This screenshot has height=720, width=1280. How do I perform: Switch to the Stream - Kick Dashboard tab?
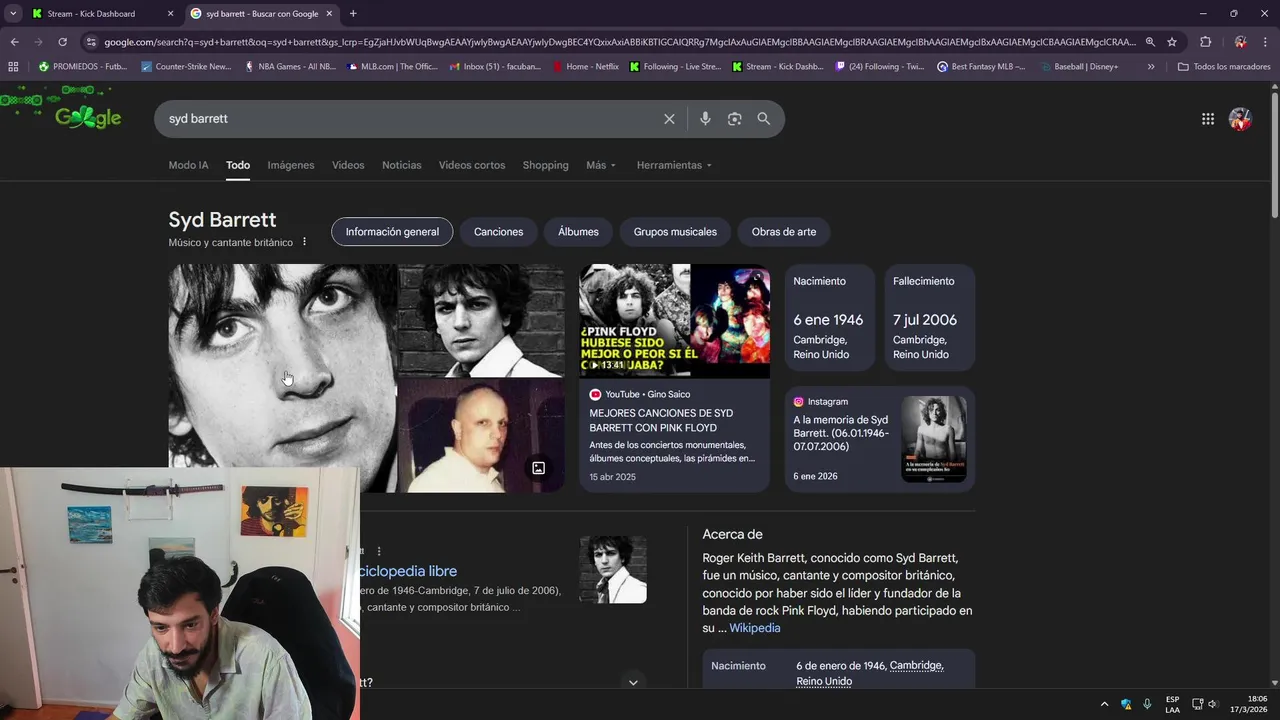click(x=100, y=14)
